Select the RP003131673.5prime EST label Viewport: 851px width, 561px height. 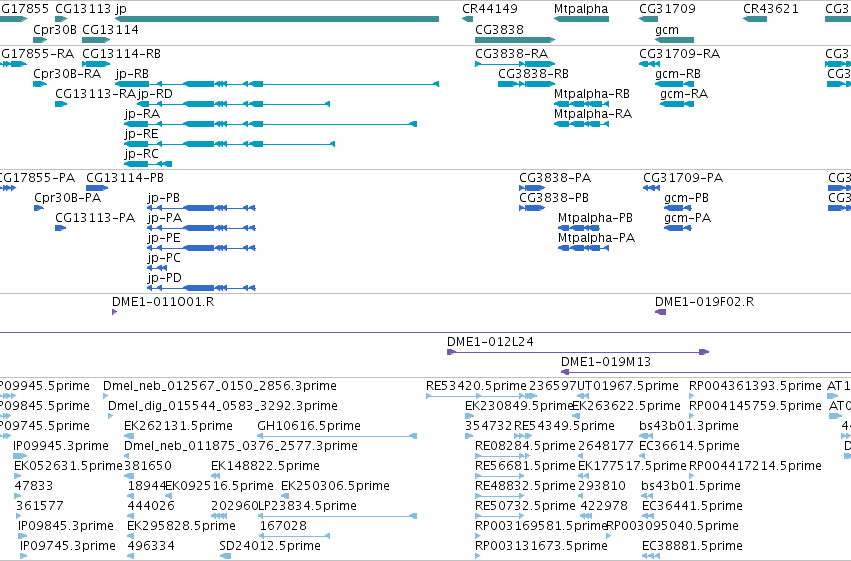[541, 546]
